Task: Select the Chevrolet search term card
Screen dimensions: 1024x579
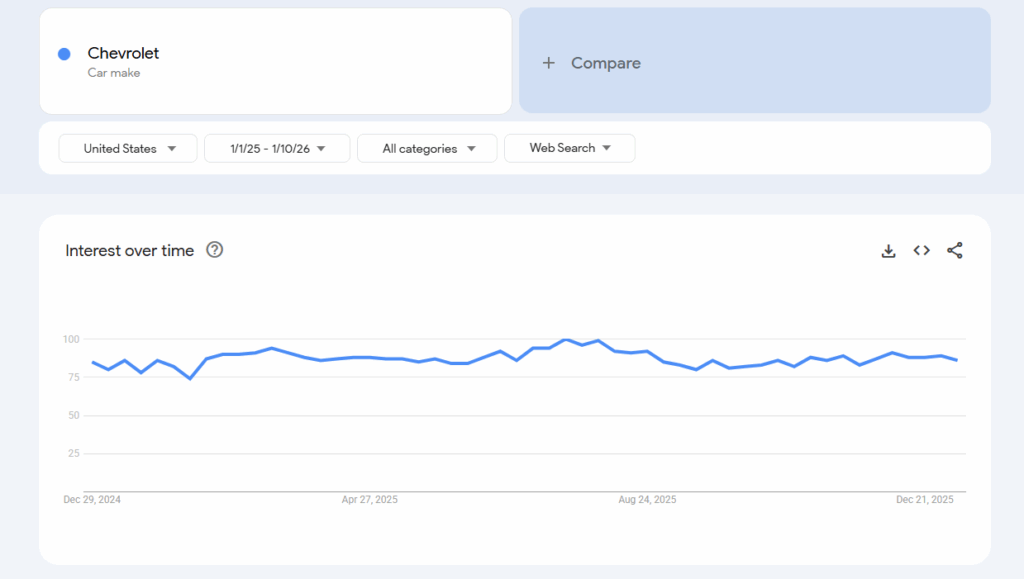Action: tap(275, 60)
